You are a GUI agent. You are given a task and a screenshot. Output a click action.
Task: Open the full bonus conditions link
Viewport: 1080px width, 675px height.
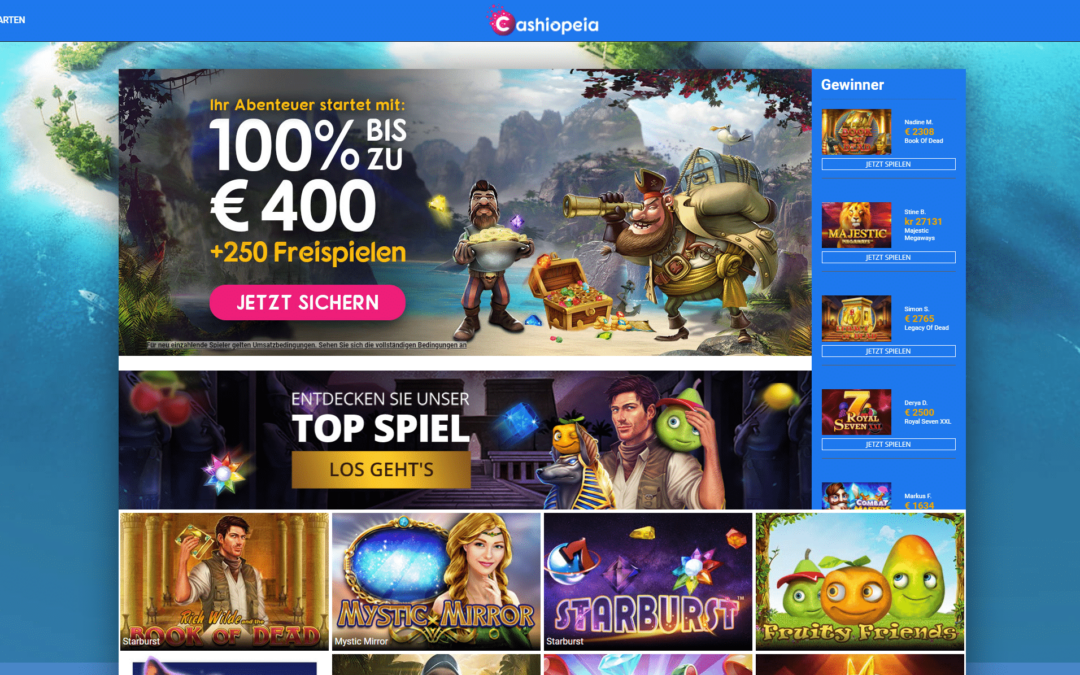pos(307,345)
